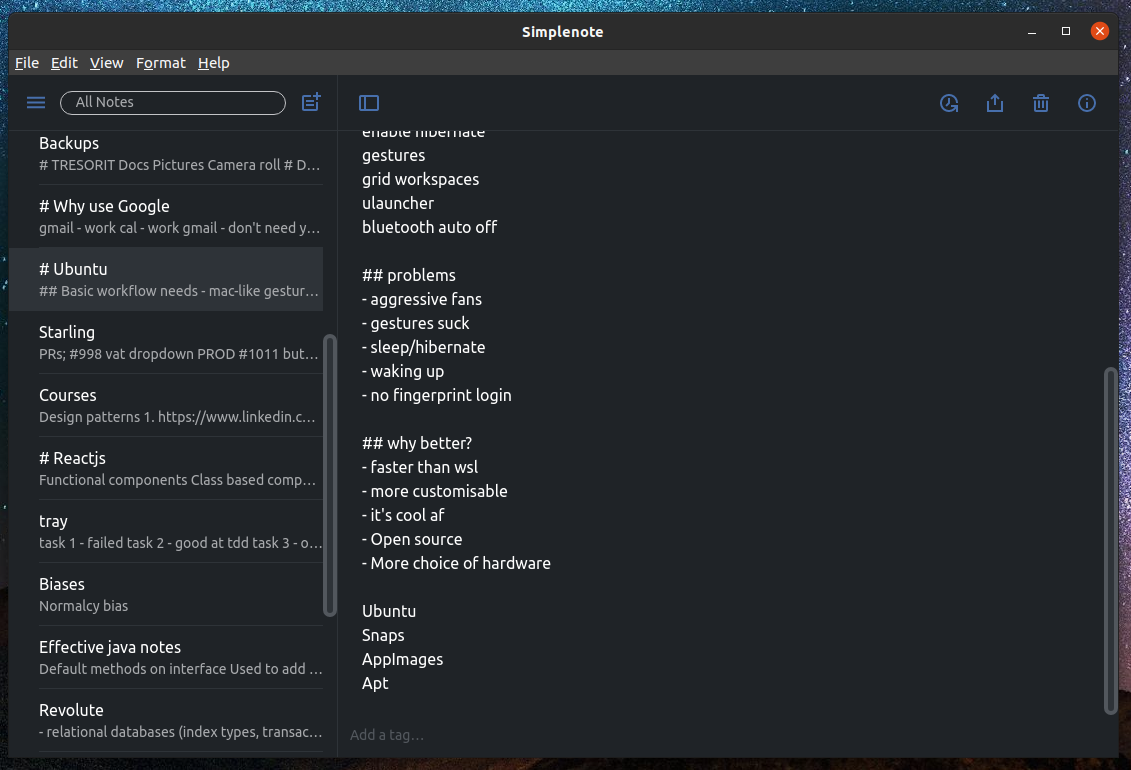Click the editor vertical scrollbar
The width and height of the screenshot is (1131, 770).
tap(1110, 541)
